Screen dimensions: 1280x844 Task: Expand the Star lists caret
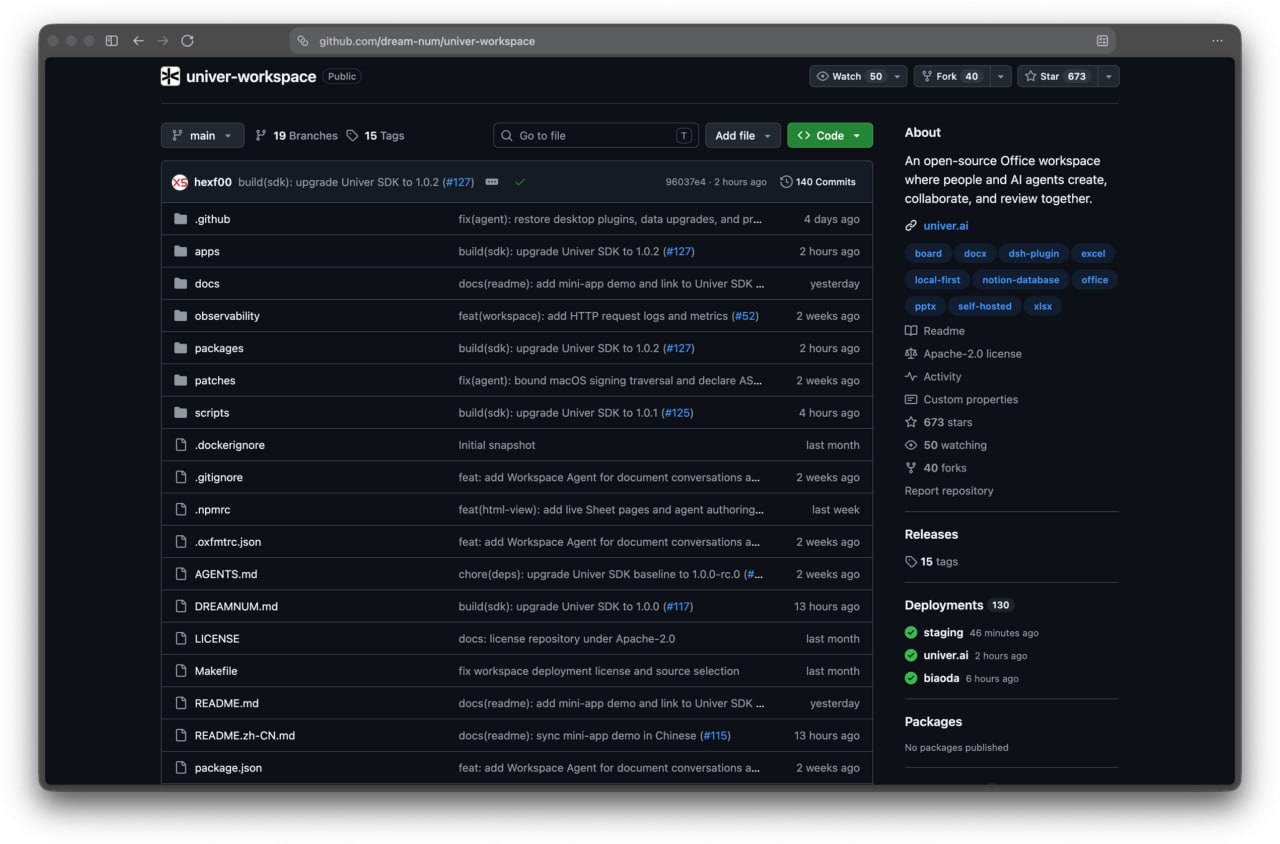coord(1108,76)
